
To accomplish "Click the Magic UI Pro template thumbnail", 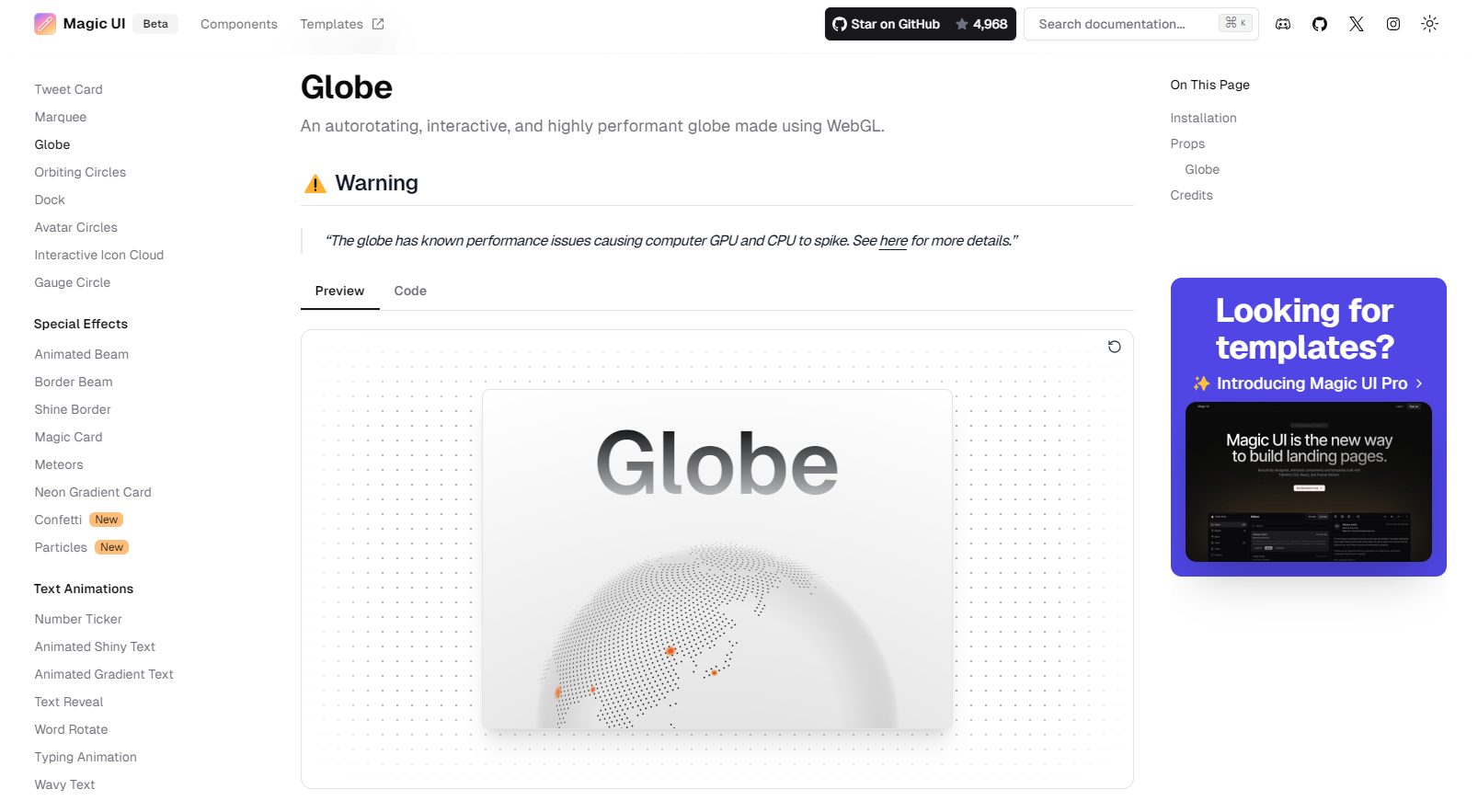I will (x=1308, y=482).
